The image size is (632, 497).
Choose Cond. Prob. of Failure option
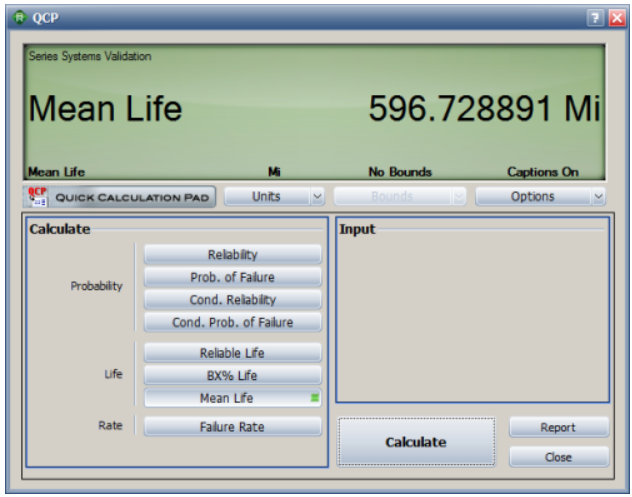(233, 322)
